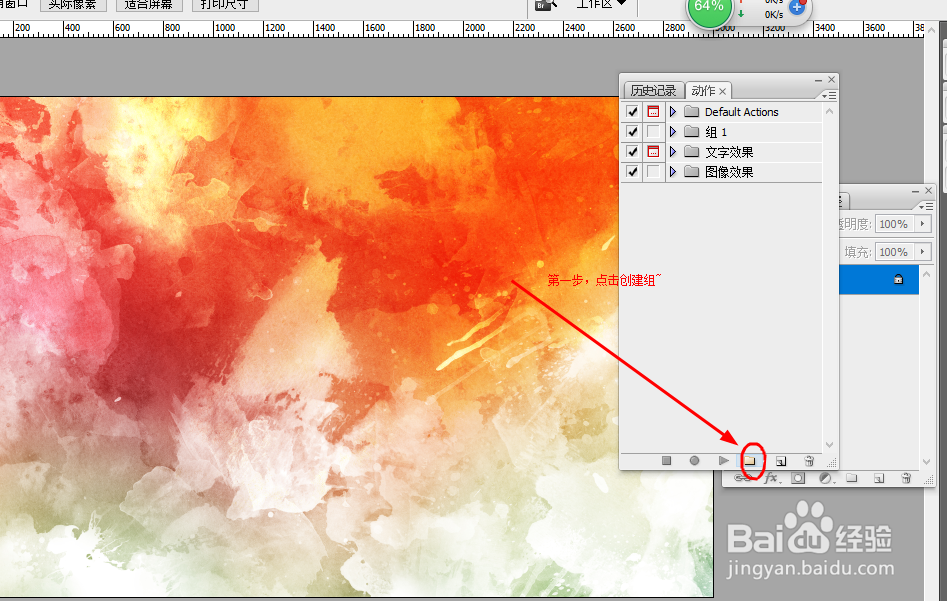Launch Bridge using the Br icon

(x=545, y=5)
